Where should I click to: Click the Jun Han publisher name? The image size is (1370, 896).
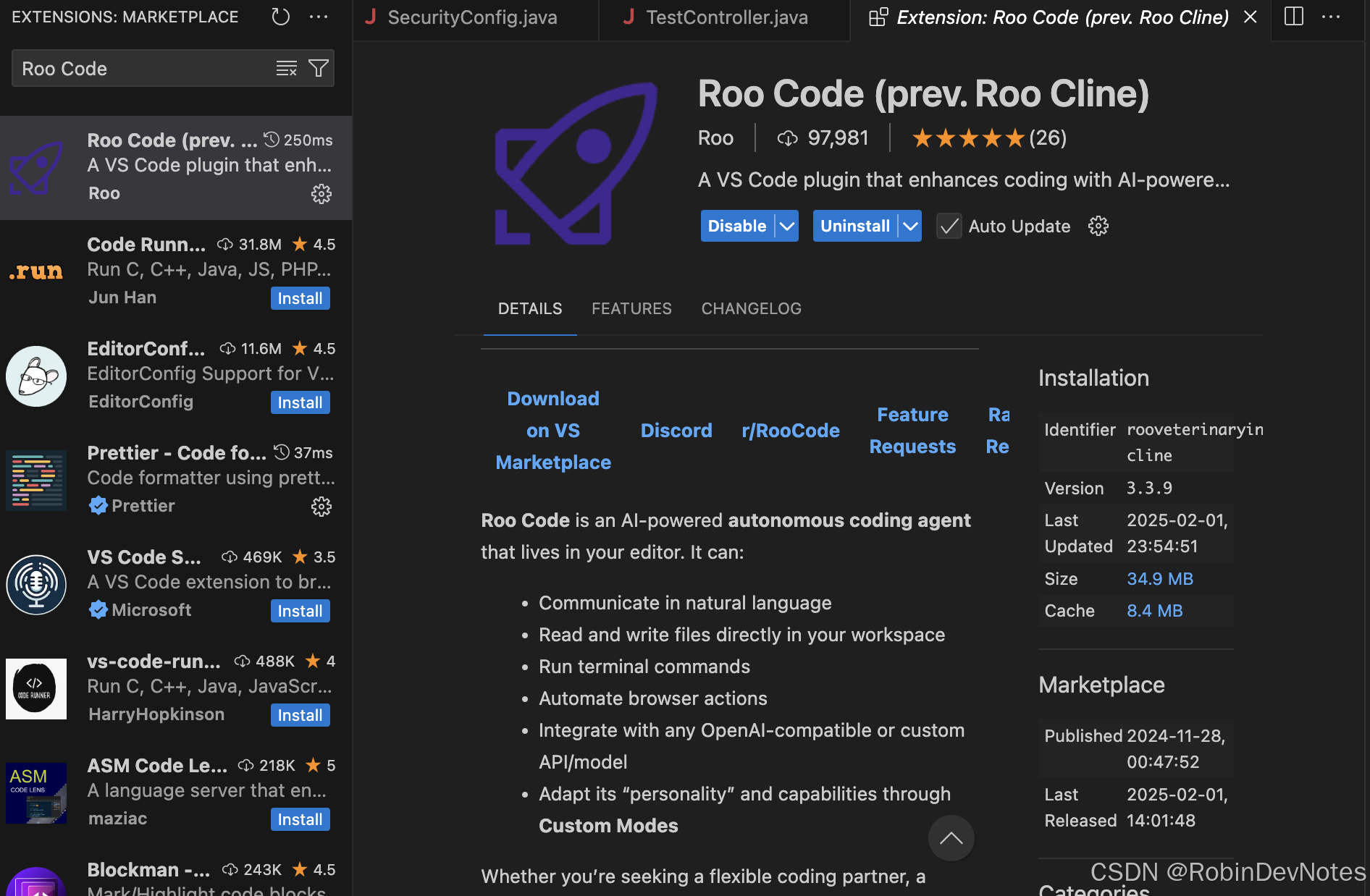tap(122, 297)
